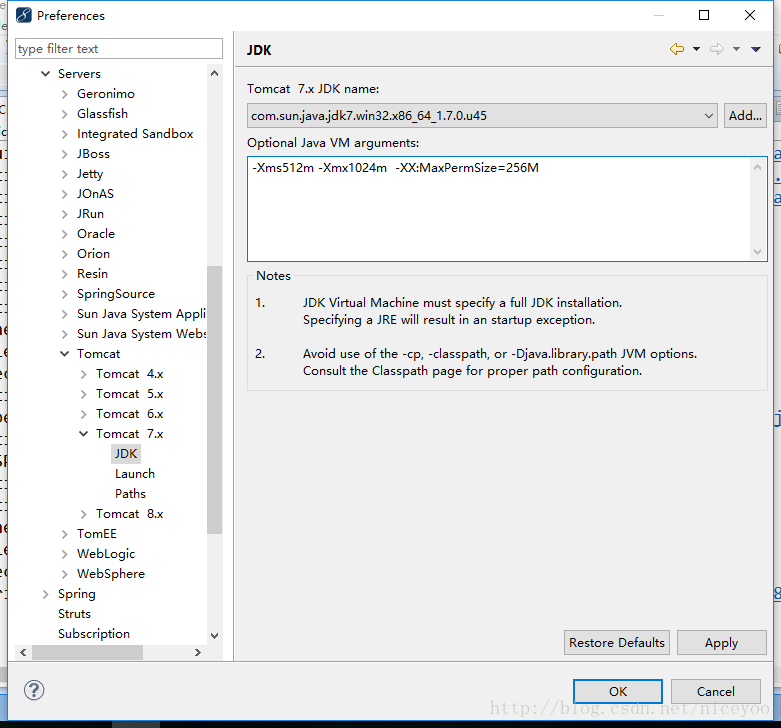Select the JDK tree item
The height and width of the screenshot is (728, 781).
[126, 454]
